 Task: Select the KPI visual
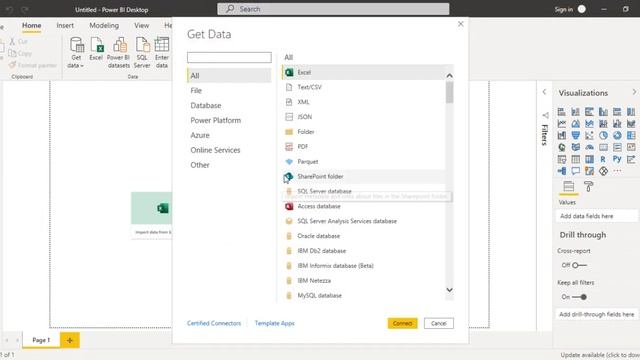pos(631,147)
